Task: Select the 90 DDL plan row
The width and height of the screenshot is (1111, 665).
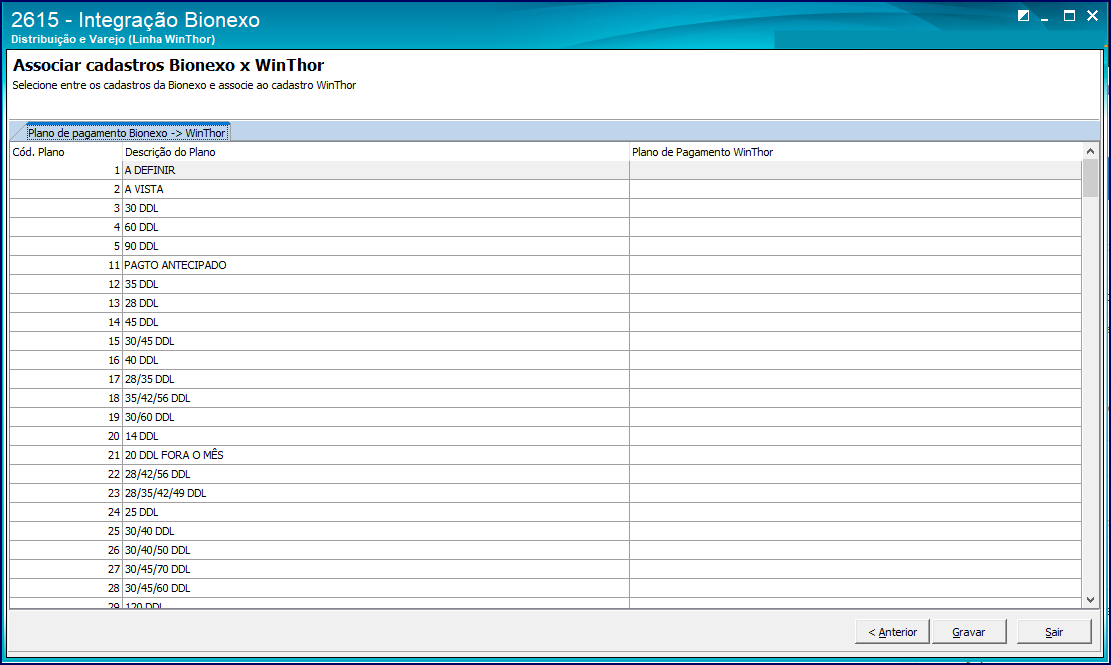Action: 546,246
